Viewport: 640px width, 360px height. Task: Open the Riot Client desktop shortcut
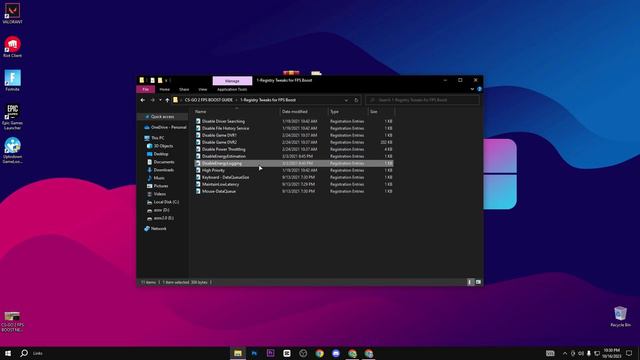pyautogui.click(x=12, y=47)
